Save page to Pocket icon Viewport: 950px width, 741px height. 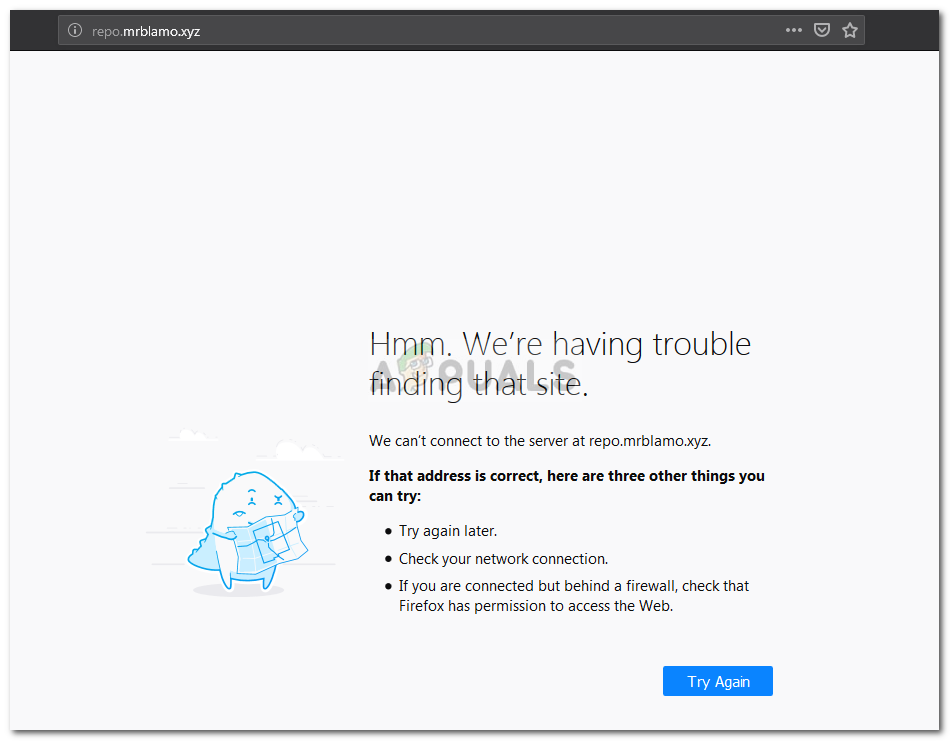pos(822,30)
